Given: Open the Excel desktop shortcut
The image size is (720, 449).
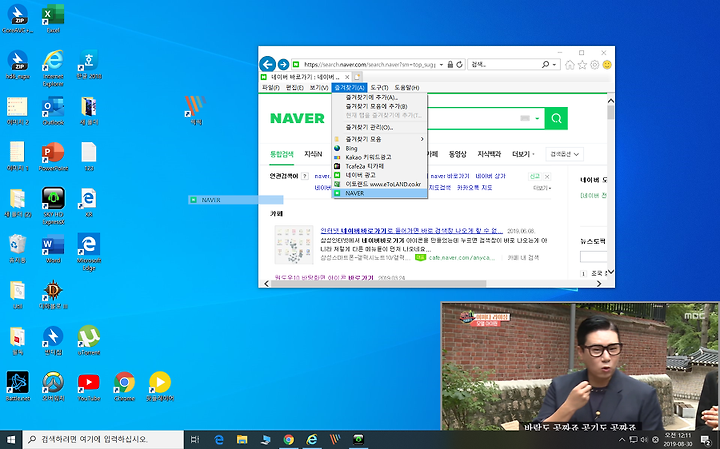Looking at the screenshot, I should (53, 19).
